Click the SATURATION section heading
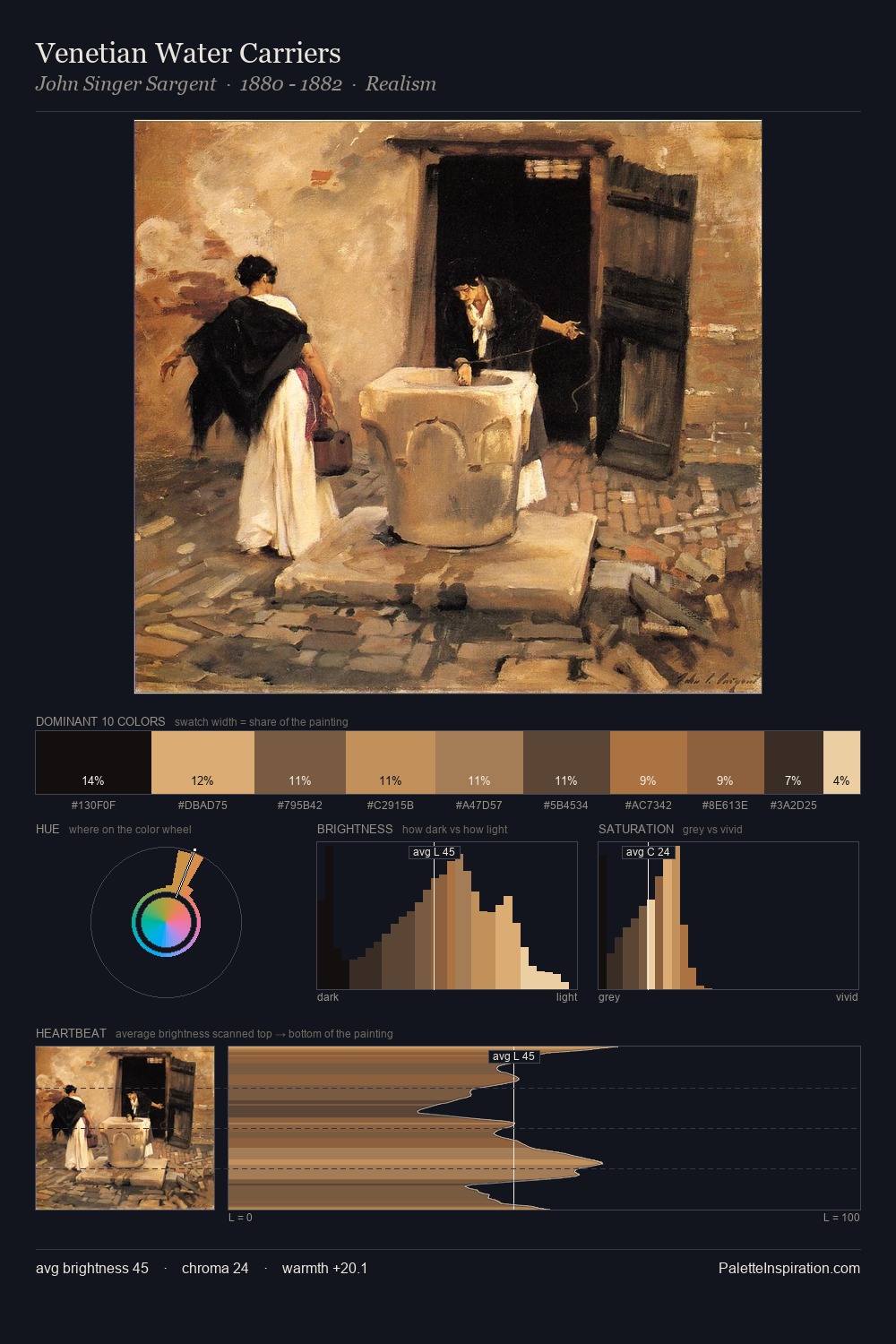 tap(636, 829)
